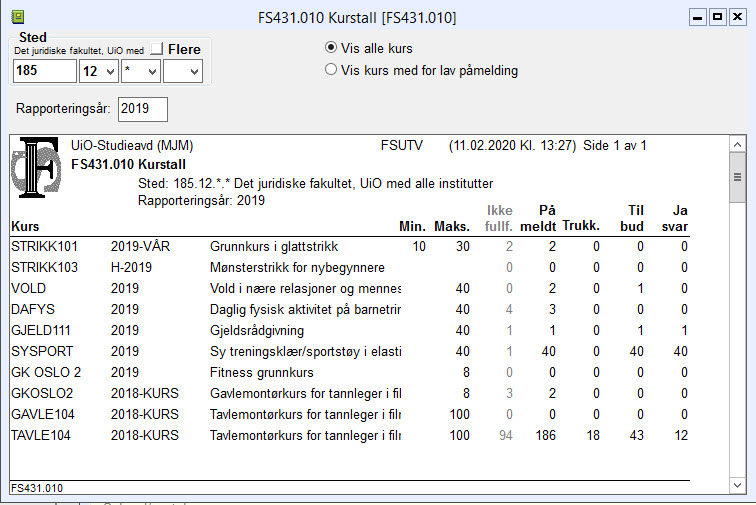The image size is (756, 505).
Task: Click 'Gjeldsrådgivning' course name
Action: click(257, 330)
